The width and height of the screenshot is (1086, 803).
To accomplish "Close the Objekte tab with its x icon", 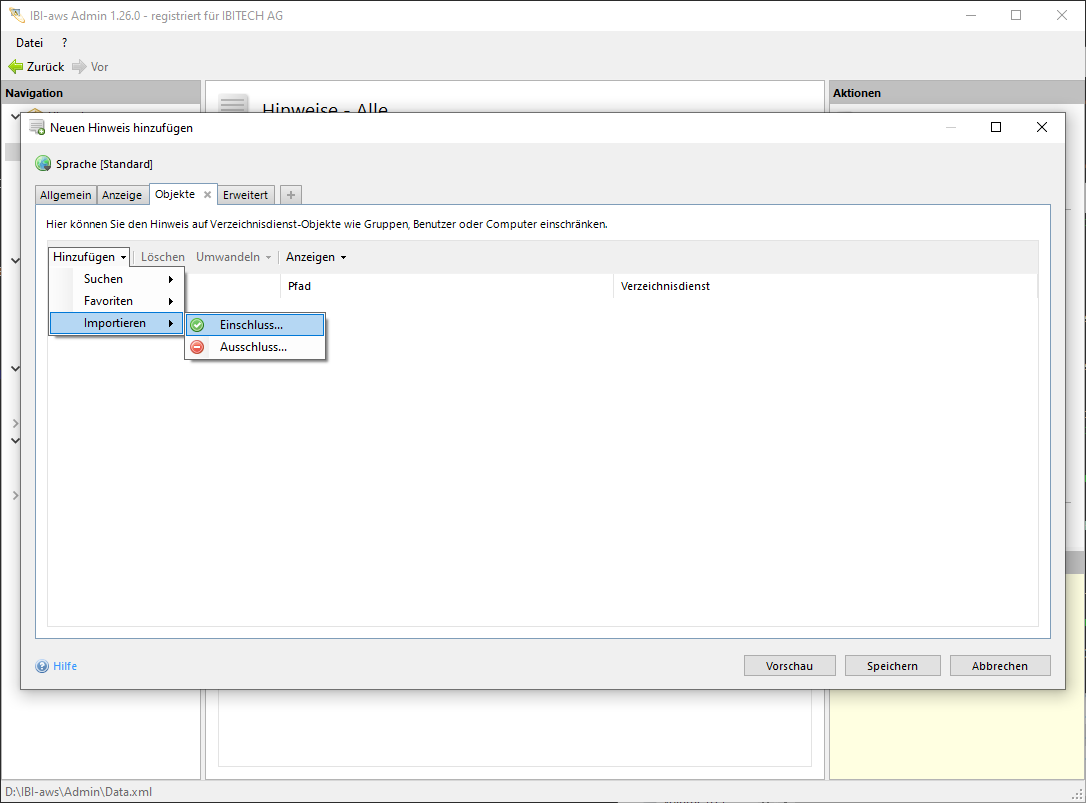I will [207, 195].
